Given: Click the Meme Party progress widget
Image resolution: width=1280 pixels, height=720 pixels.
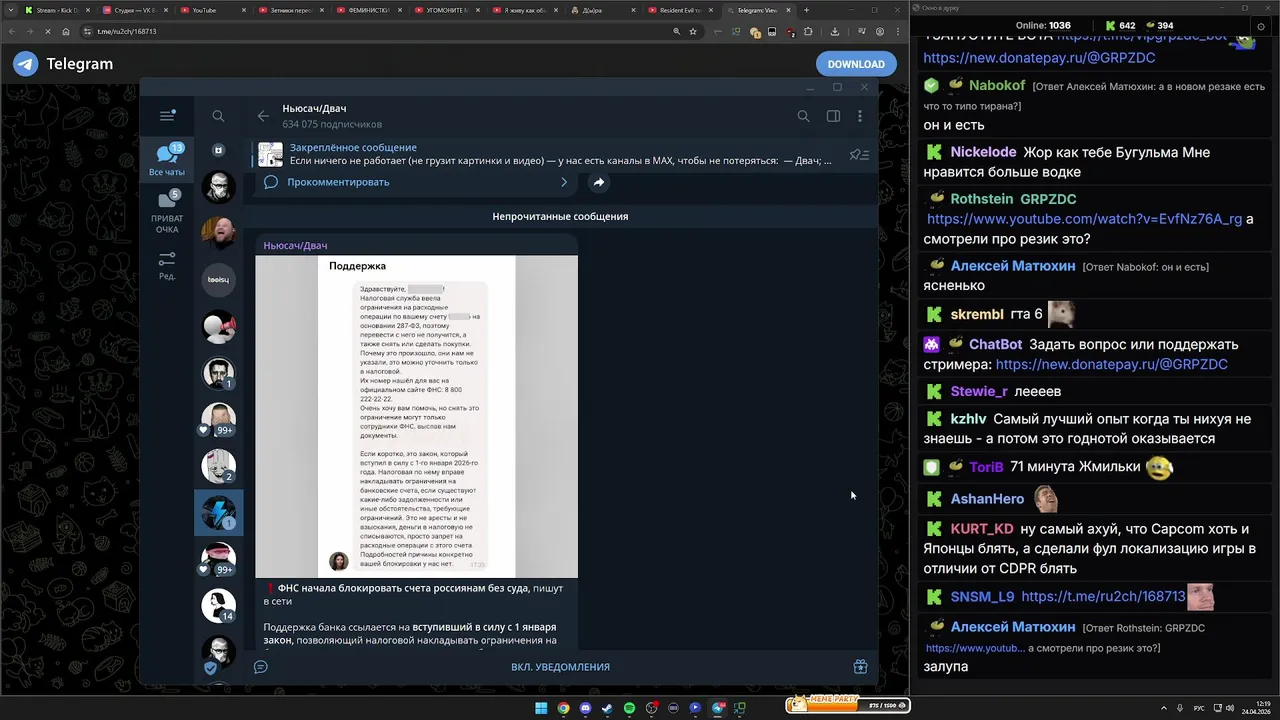Looking at the screenshot, I should tap(847, 704).
